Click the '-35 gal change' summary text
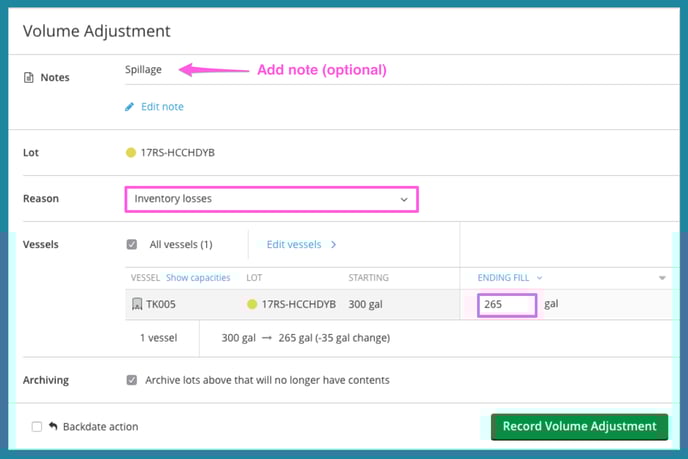Screen dimensions: 688x459 pyautogui.click(x=353, y=338)
